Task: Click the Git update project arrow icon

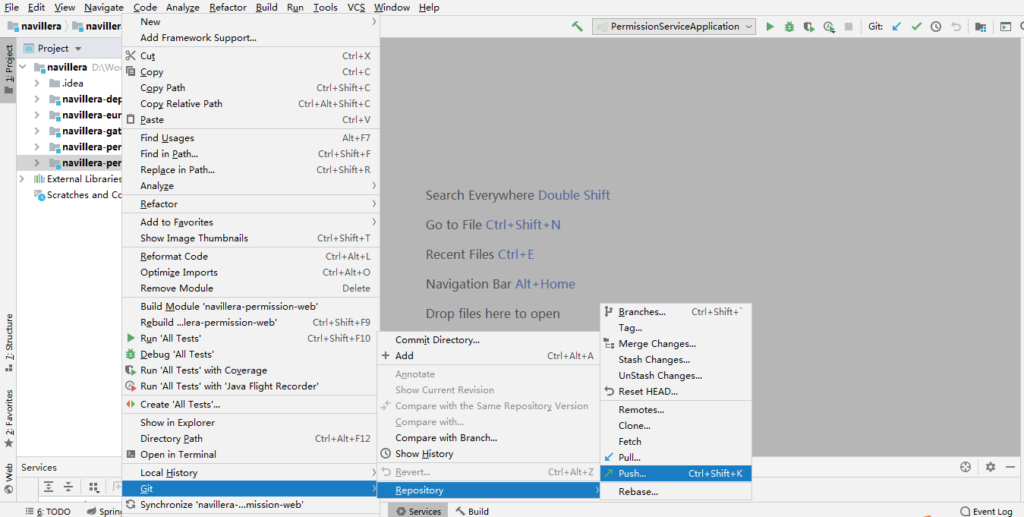Action: pyautogui.click(x=897, y=27)
